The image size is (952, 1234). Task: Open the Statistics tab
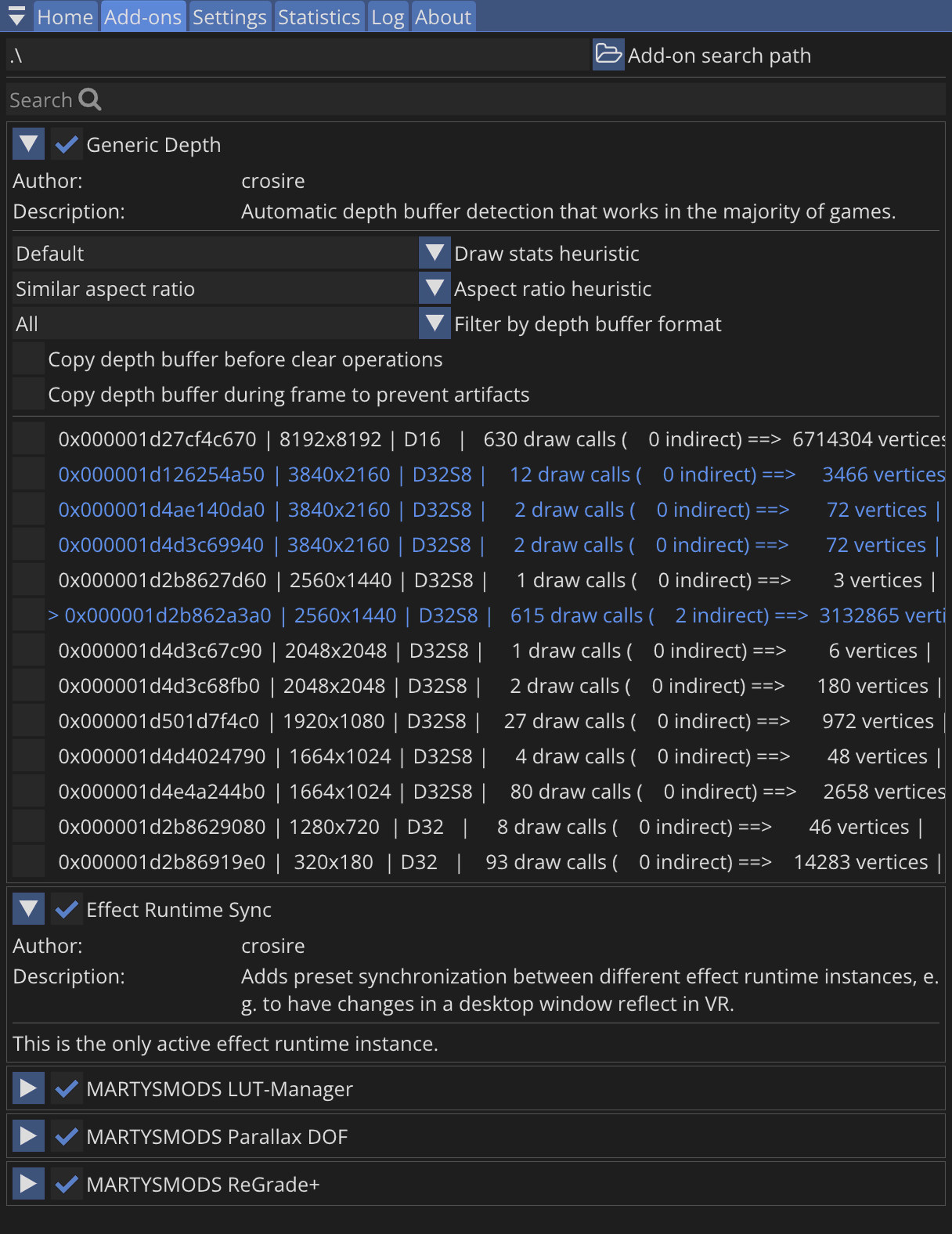tap(319, 16)
